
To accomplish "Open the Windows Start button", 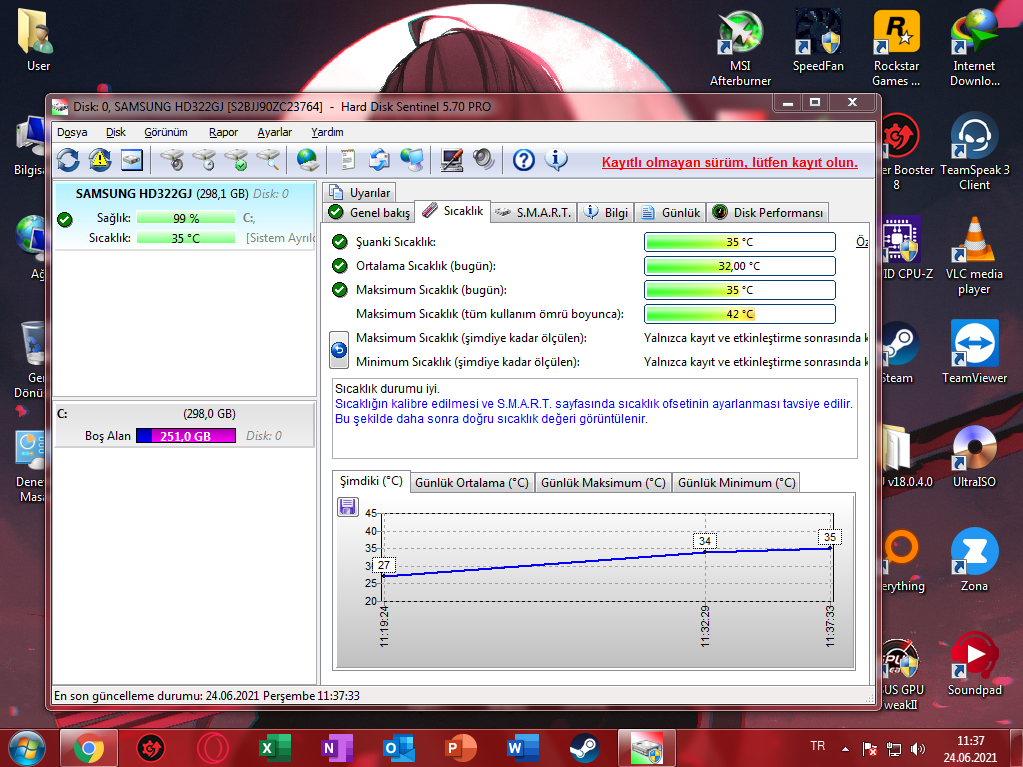I will click(x=27, y=747).
